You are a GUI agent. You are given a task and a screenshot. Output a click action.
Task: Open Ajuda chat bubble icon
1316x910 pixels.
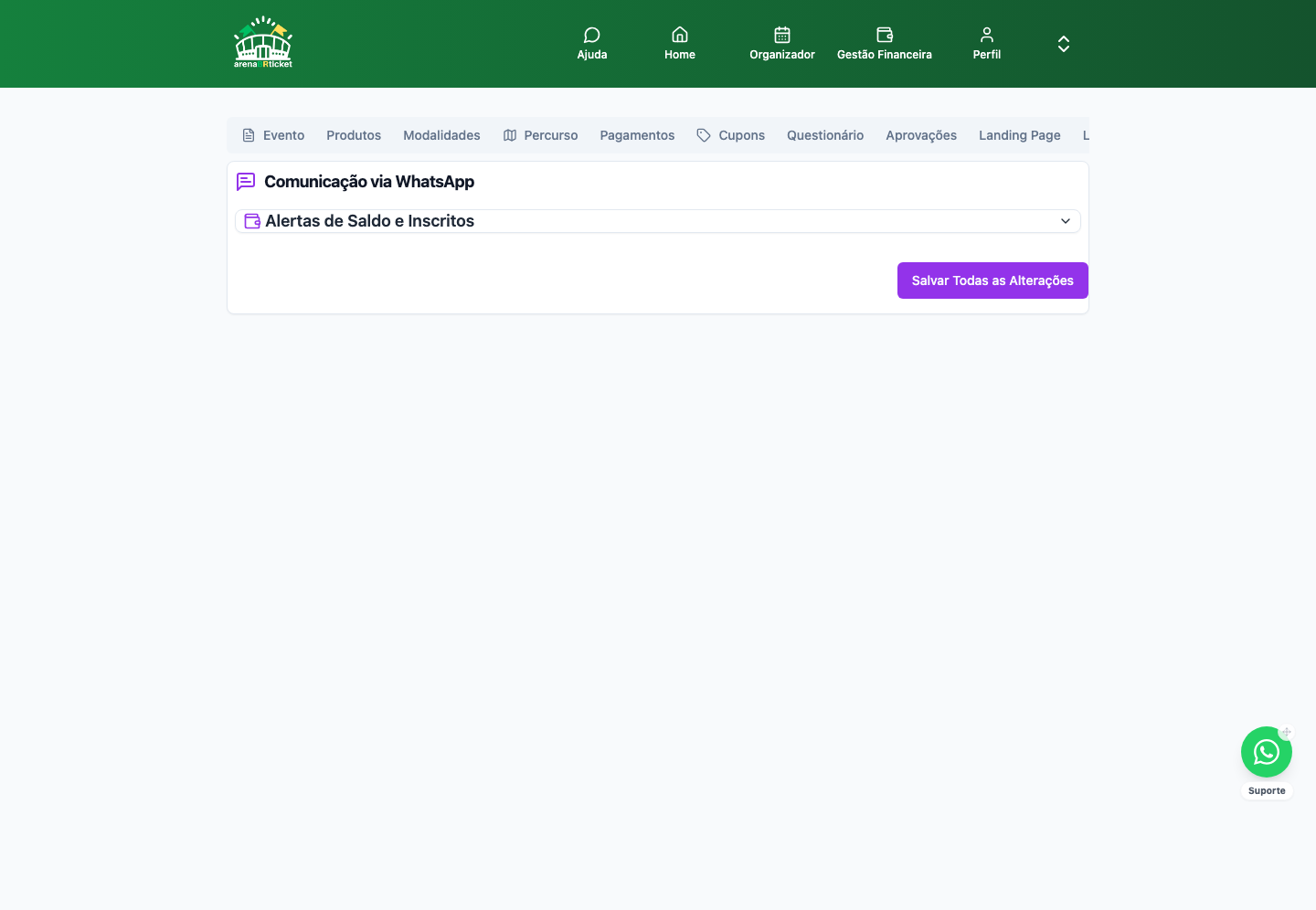592,35
